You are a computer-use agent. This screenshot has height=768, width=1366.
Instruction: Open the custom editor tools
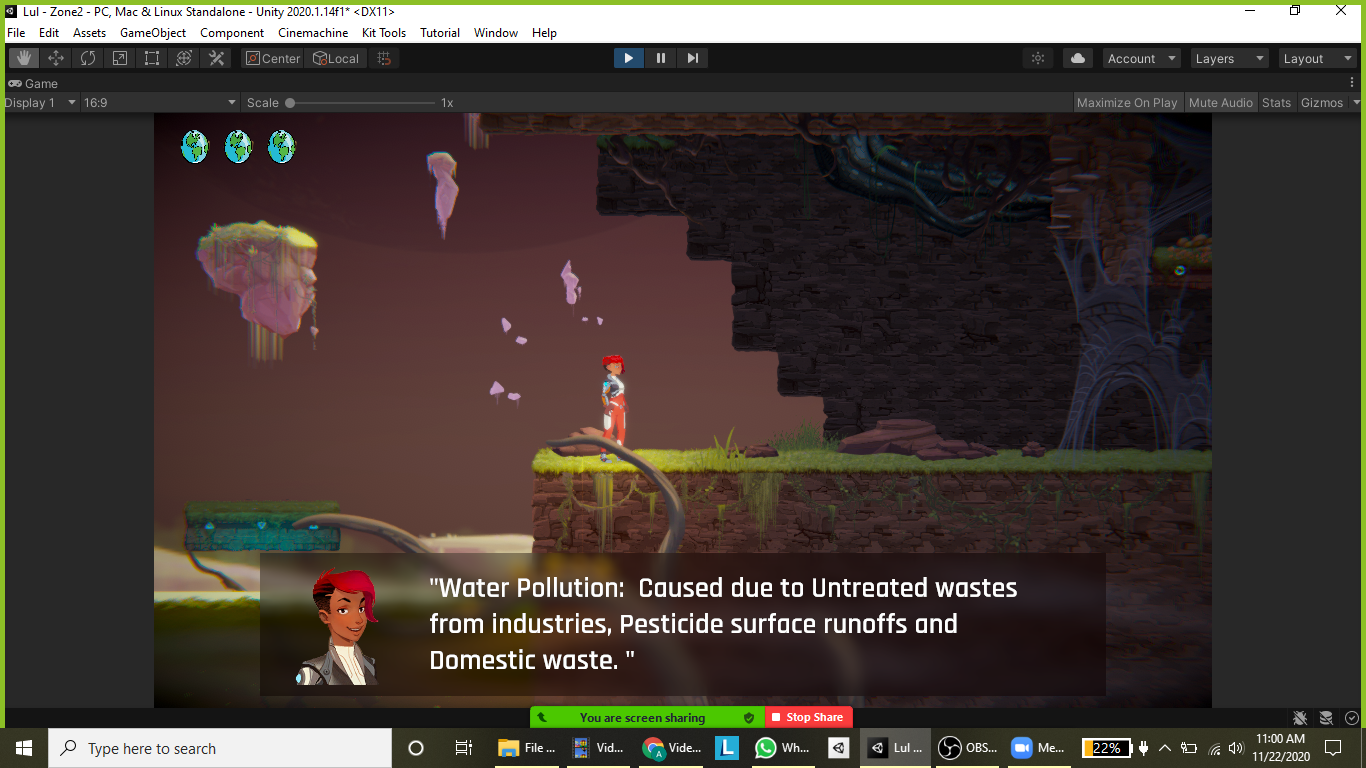click(216, 58)
